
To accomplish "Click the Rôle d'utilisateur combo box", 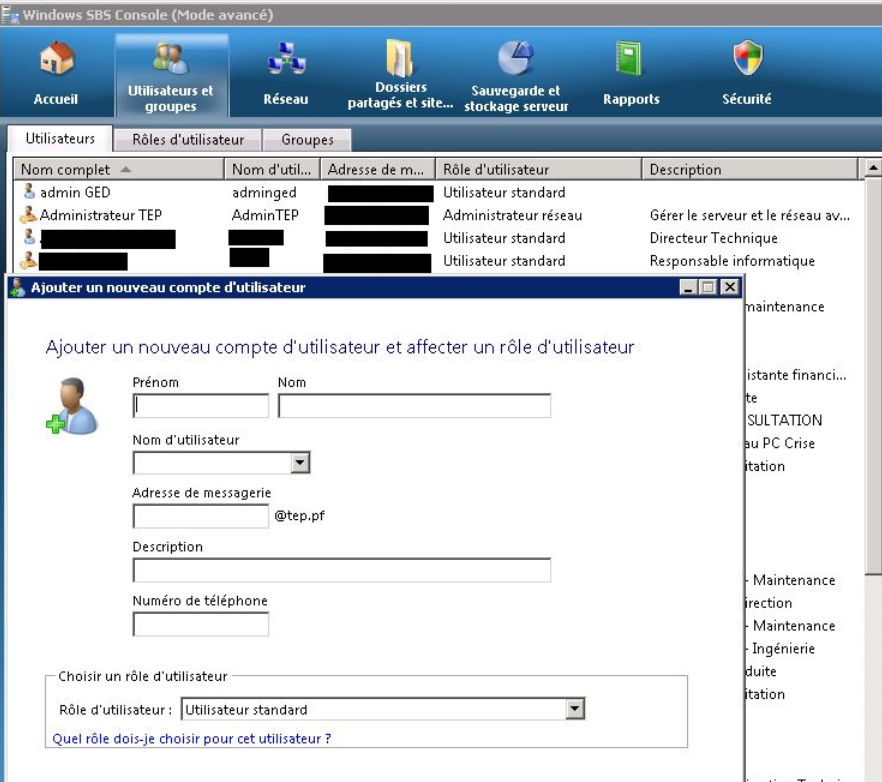I will click(382, 709).
